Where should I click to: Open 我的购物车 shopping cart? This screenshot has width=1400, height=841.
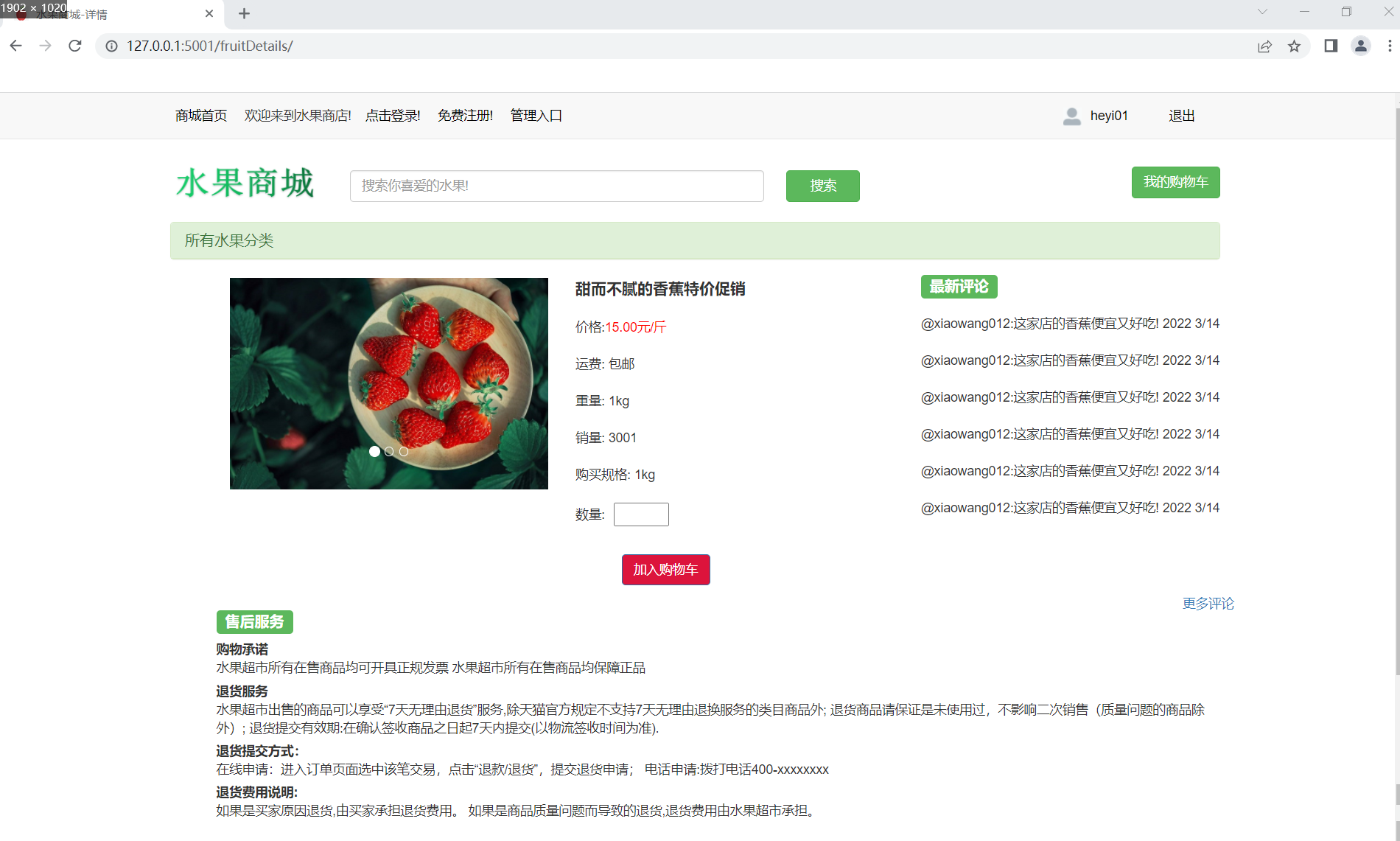click(1176, 182)
